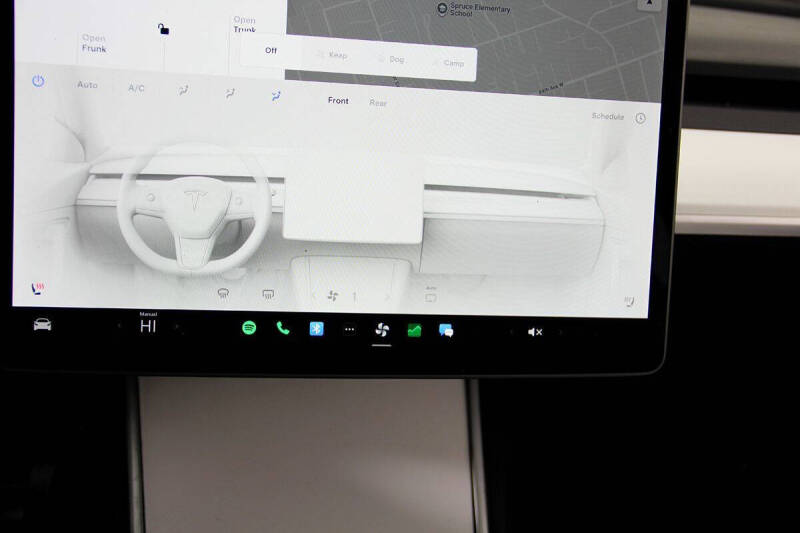Tap the unlocked padlock icon

pyautogui.click(x=163, y=29)
